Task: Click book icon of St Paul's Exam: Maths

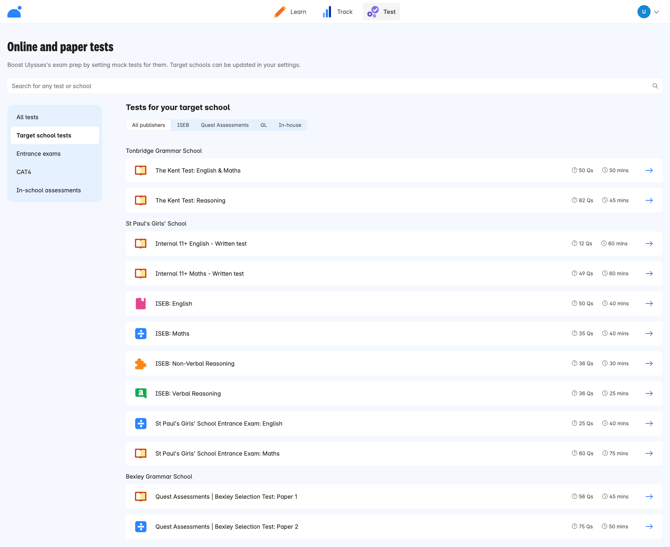Action: click(x=141, y=453)
